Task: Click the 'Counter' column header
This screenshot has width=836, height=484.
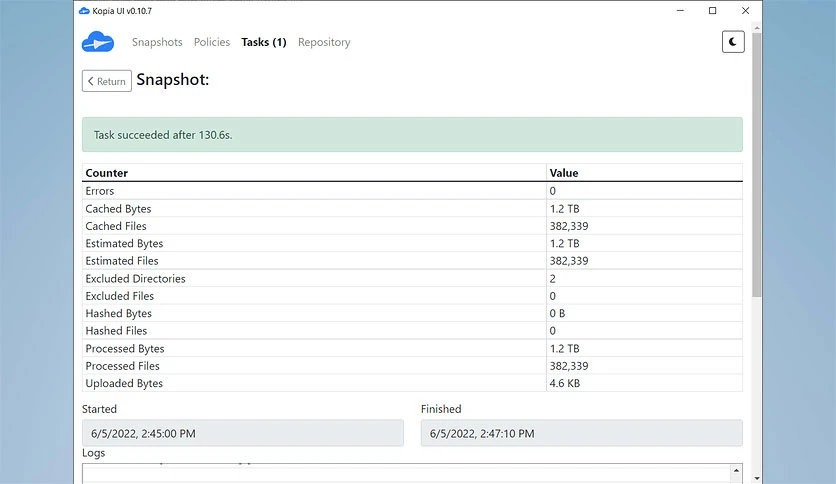Action: click(107, 173)
